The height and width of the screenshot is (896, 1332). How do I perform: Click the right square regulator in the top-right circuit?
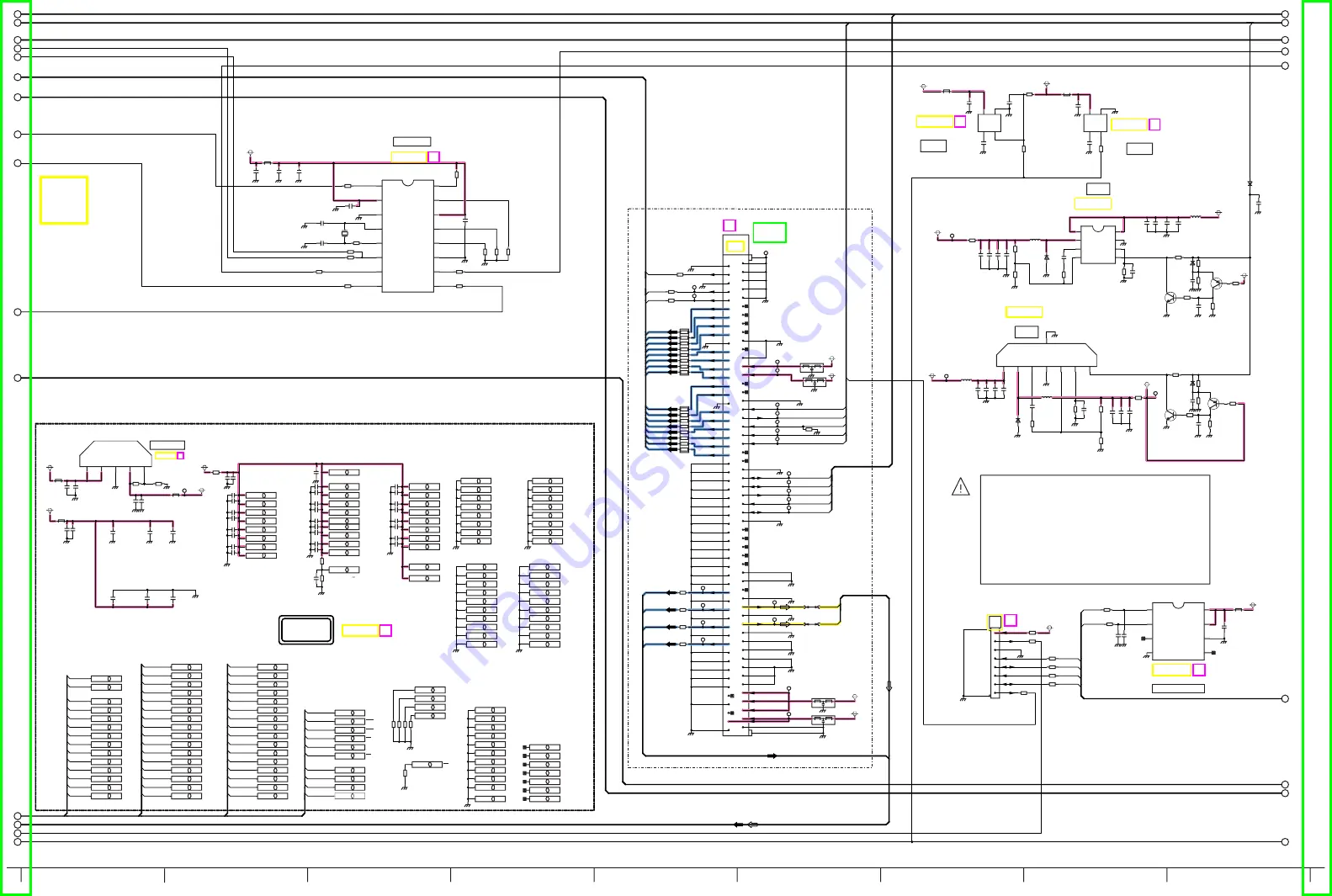pos(1095,123)
